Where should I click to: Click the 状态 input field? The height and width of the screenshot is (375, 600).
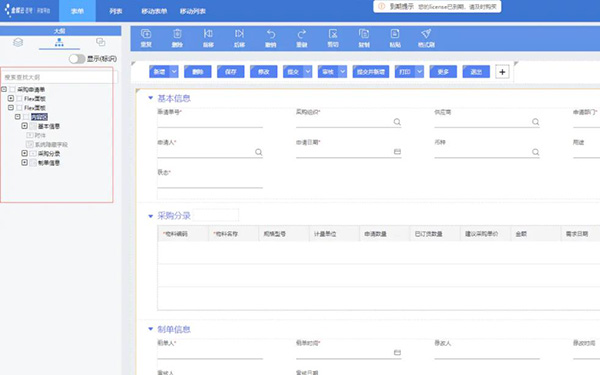[210, 182]
